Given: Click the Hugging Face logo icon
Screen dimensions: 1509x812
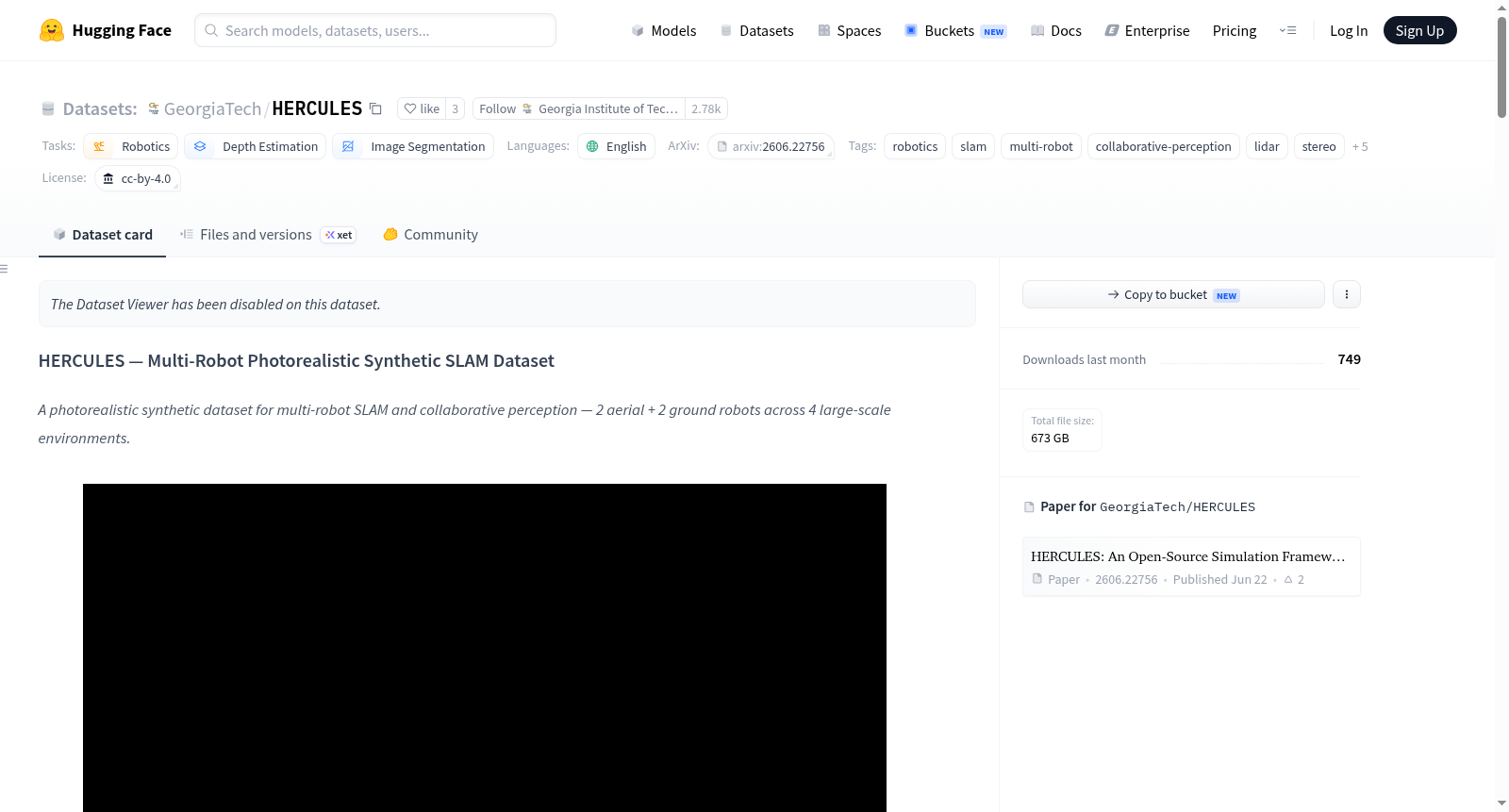Looking at the screenshot, I should (x=52, y=30).
